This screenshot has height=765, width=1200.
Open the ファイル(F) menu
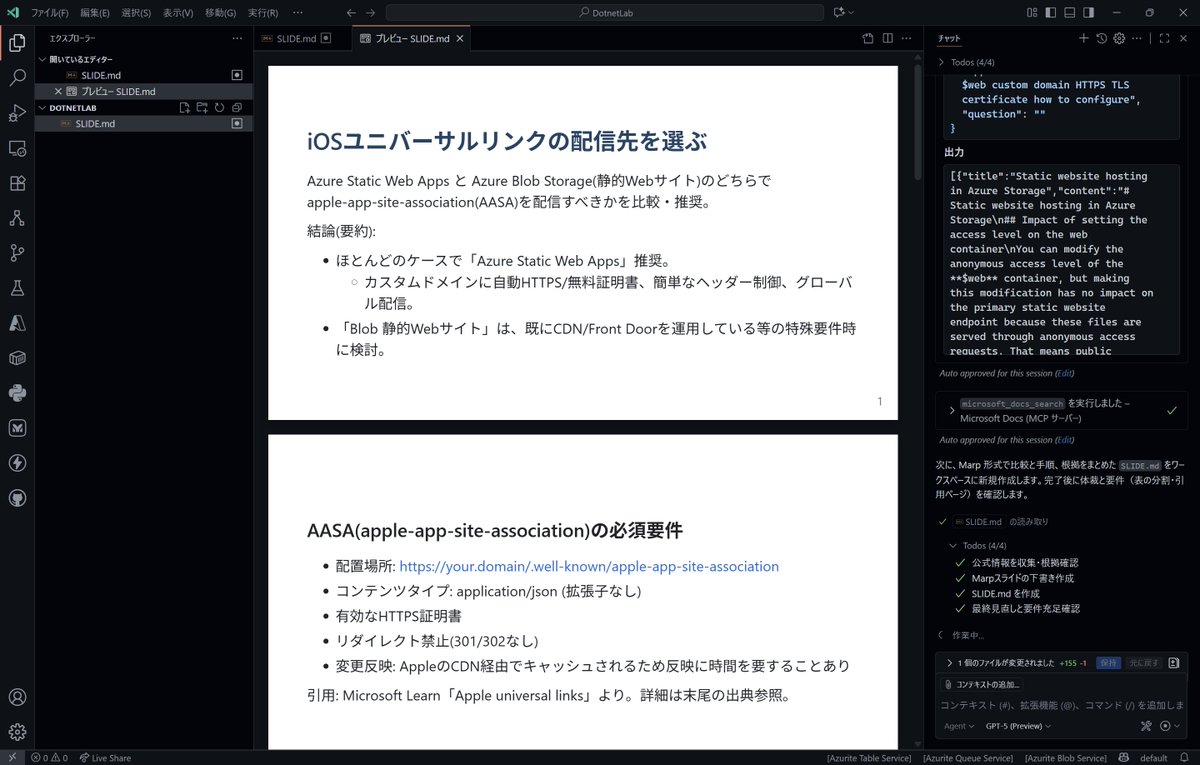click(50, 13)
